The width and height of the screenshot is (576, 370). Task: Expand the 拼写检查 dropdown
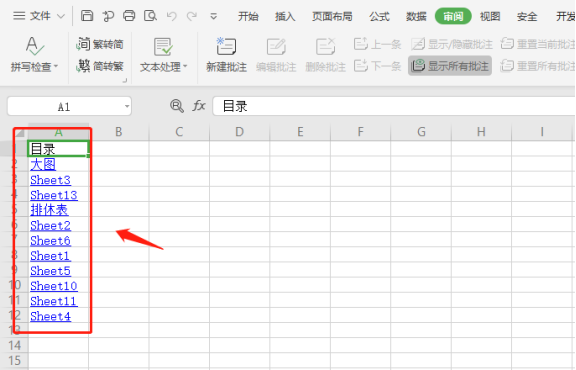pos(56,67)
